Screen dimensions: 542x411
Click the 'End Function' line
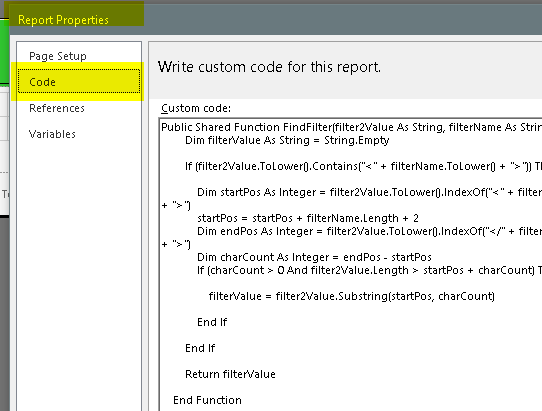tap(207, 400)
